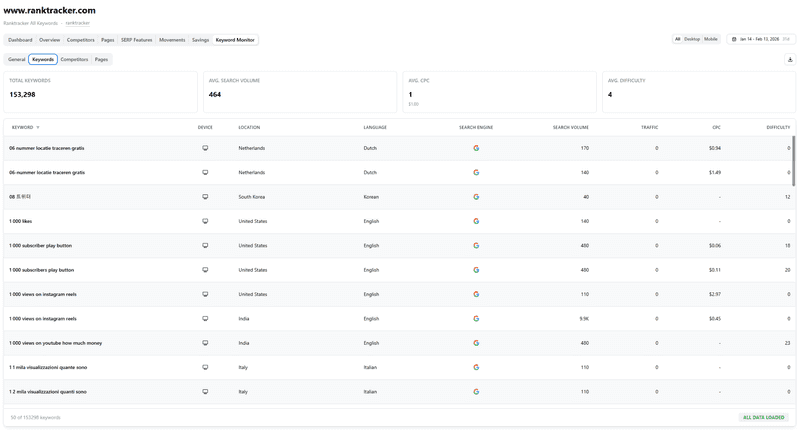Download the keyword data via export icon

[x=790, y=60]
